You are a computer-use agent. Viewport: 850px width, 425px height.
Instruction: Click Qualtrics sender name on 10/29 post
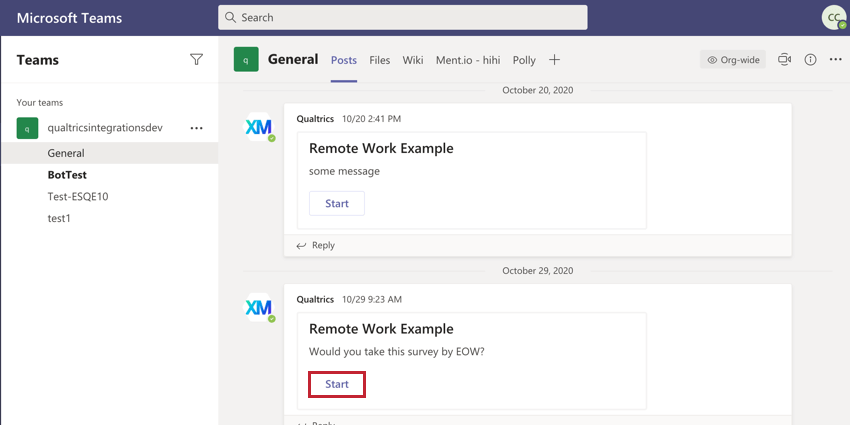click(315, 299)
